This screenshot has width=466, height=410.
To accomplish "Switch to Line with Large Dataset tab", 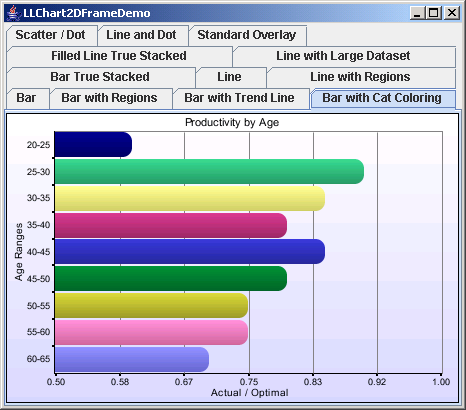I will 344,56.
